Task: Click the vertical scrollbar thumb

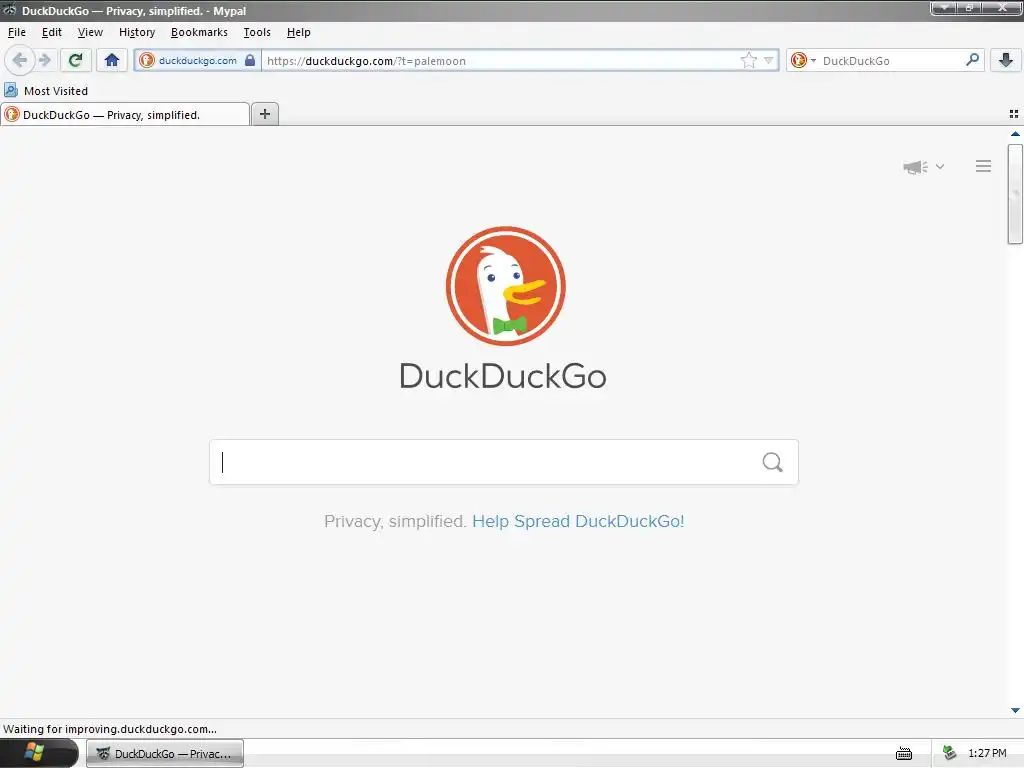Action: coord(1015,194)
